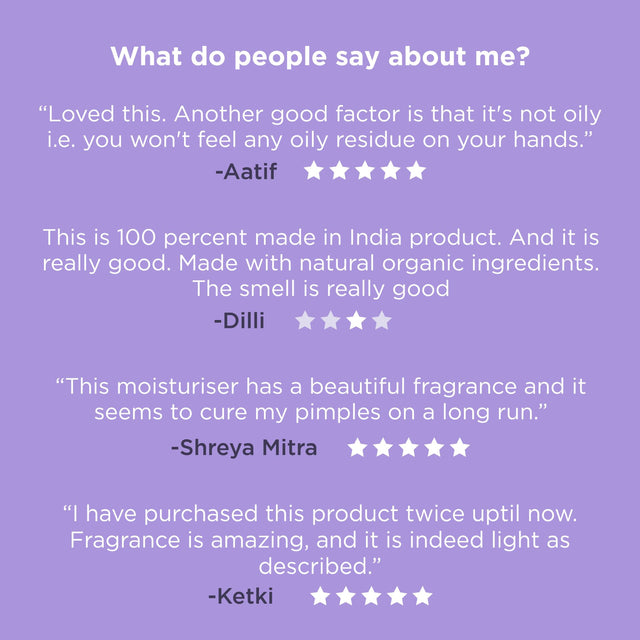Click the last star in Ketki's rating
The height and width of the screenshot is (640, 640).
tap(422, 596)
